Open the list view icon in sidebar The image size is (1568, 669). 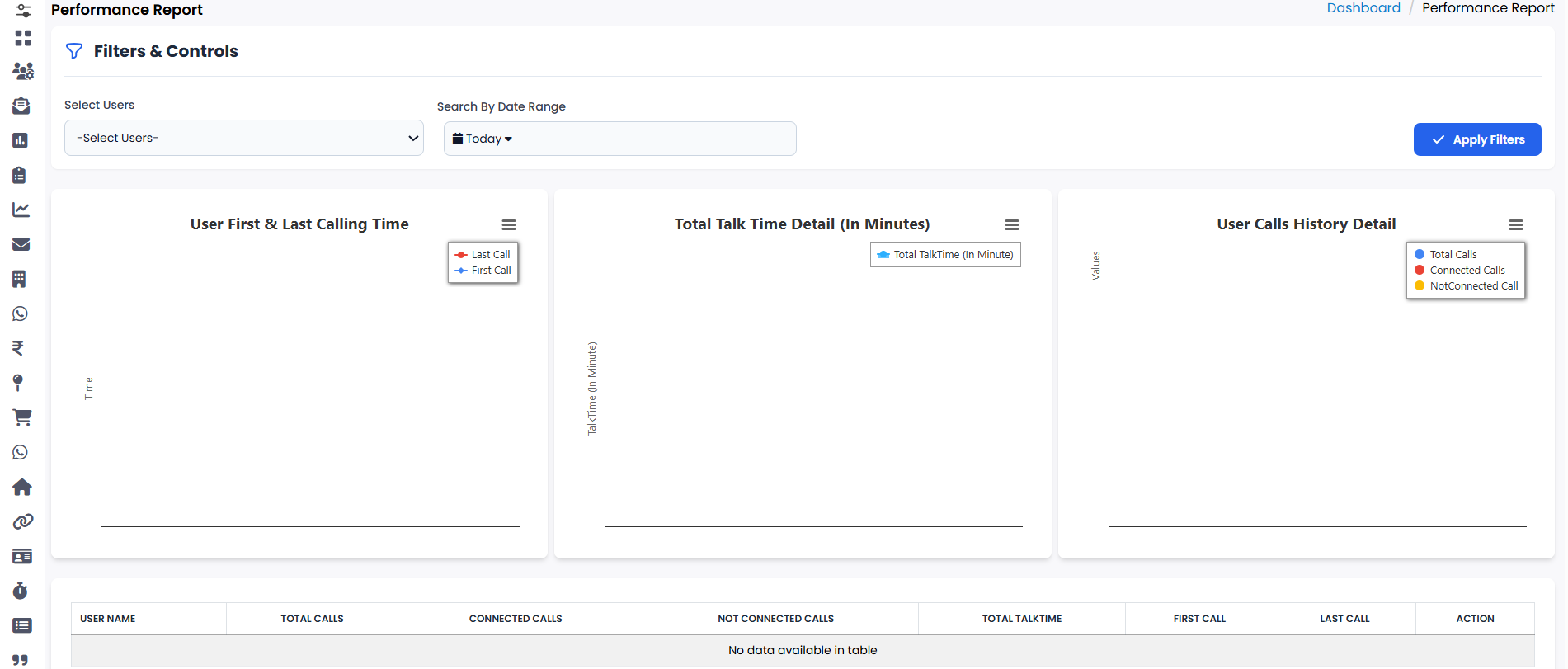coord(22,625)
